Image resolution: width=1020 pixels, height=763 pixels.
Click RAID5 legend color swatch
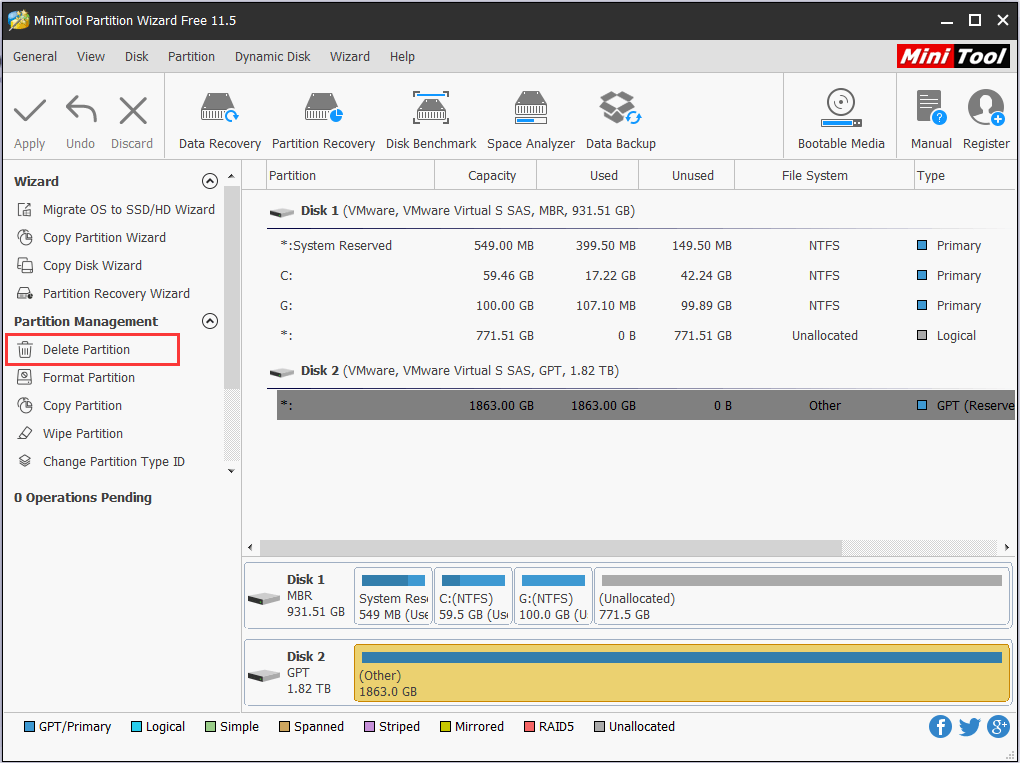(529, 727)
